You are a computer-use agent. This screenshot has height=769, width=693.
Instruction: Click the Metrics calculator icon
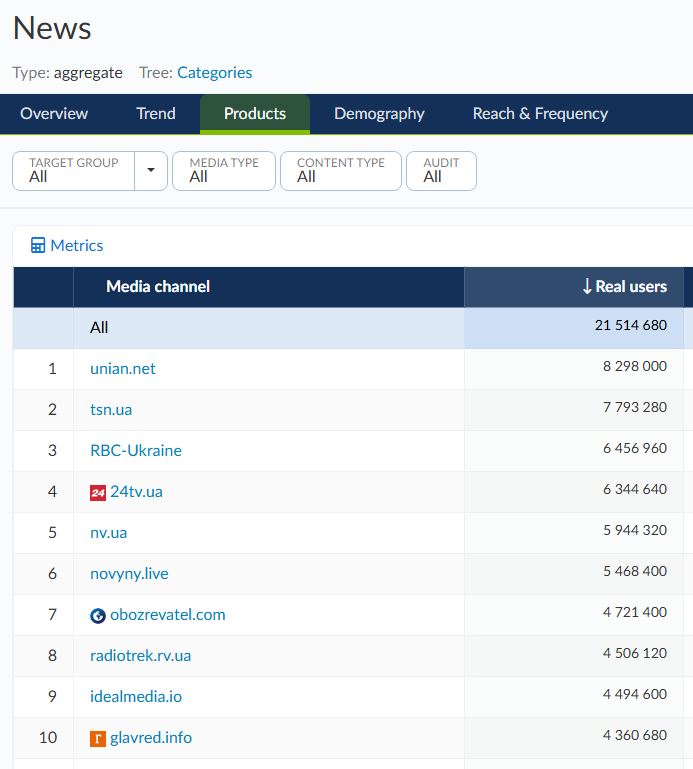tap(38, 246)
